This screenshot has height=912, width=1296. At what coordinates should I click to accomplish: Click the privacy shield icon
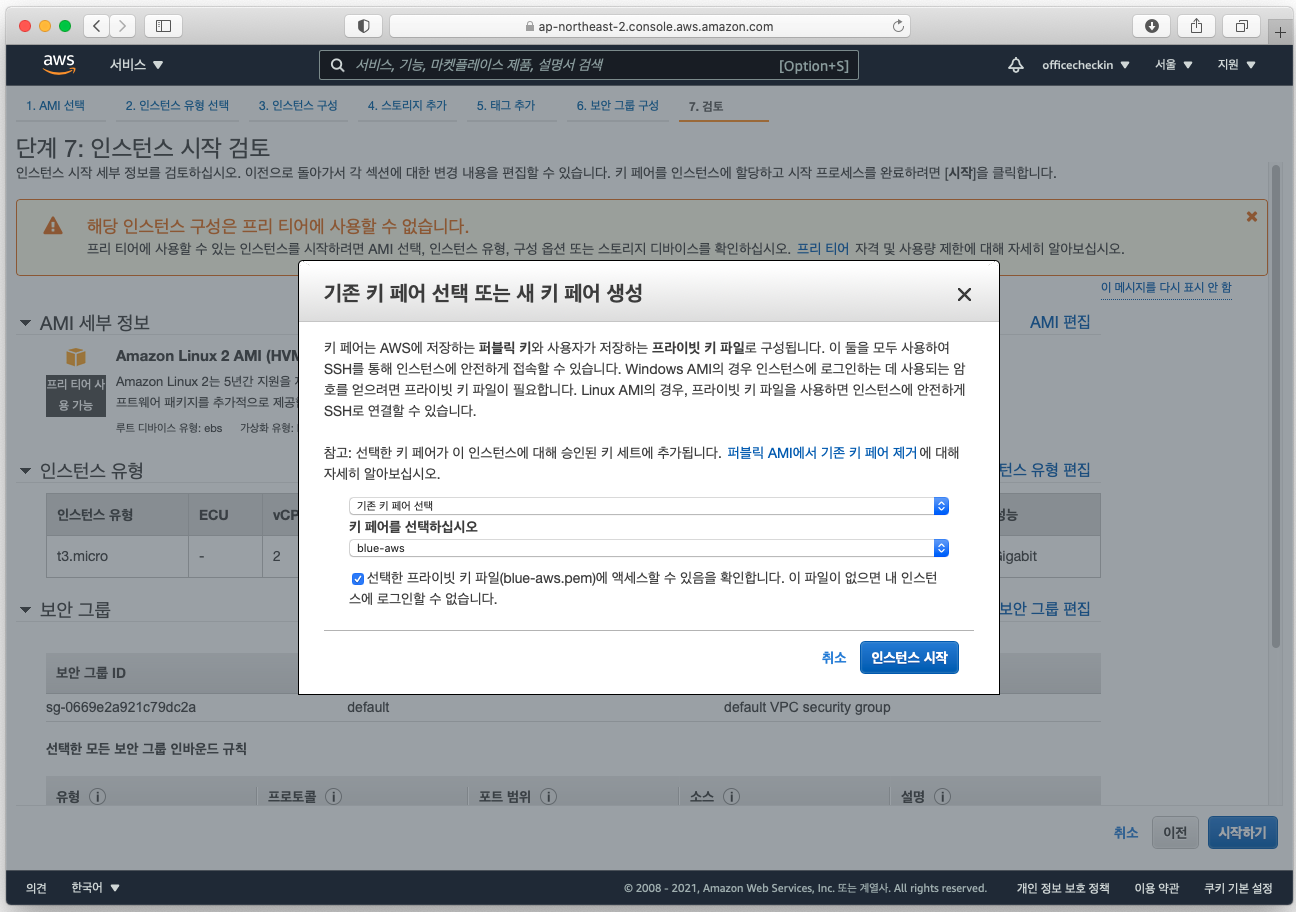363,26
